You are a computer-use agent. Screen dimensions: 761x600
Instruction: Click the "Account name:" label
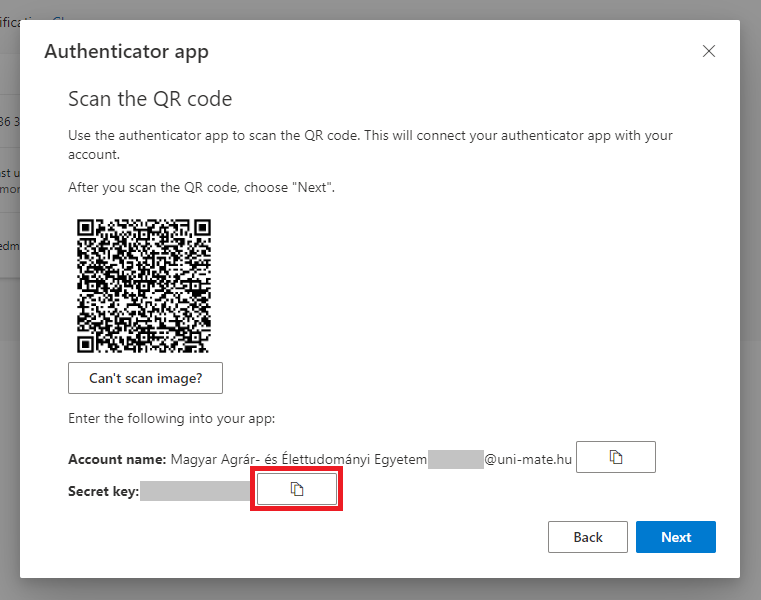tap(116, 459)
